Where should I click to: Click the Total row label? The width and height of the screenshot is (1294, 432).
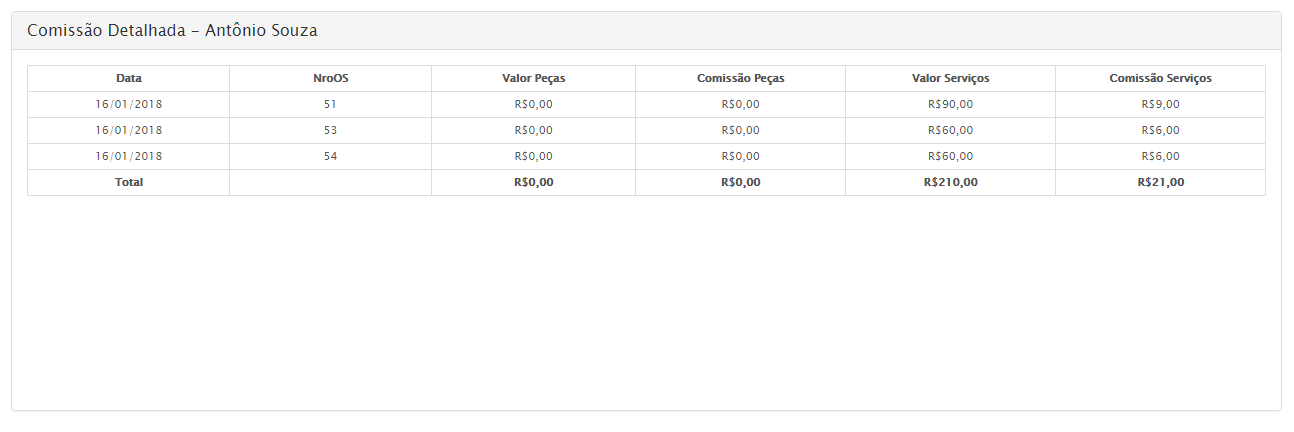pyautogui.click(x=128, y=182)
